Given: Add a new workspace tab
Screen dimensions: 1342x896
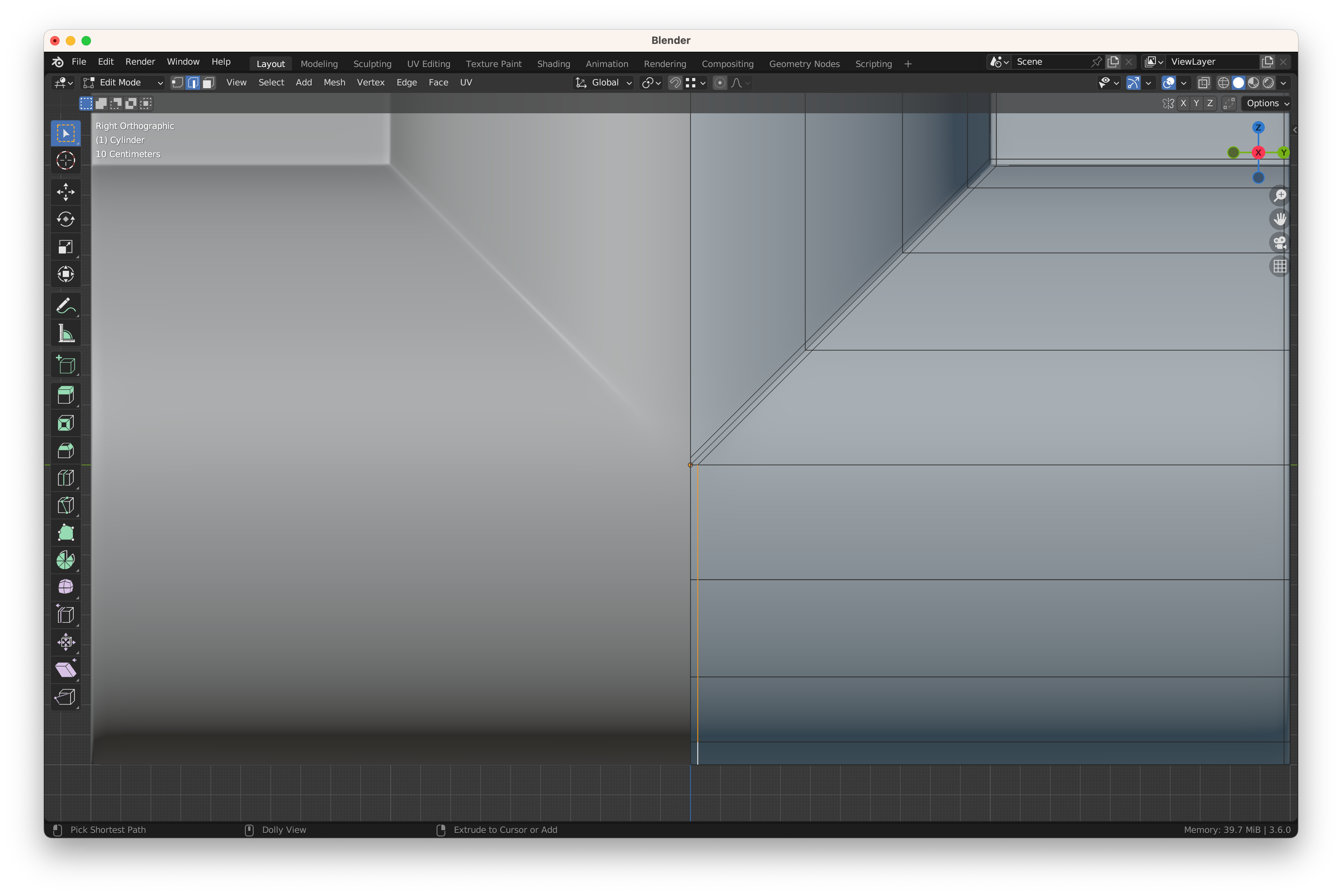Looking at the screenshot, I should coord(907,64).
